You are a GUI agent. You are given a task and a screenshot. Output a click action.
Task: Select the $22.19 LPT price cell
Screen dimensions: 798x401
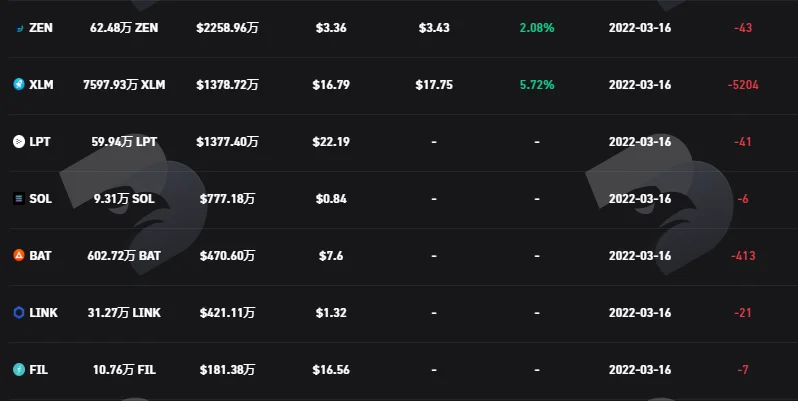tap(331, 141)
